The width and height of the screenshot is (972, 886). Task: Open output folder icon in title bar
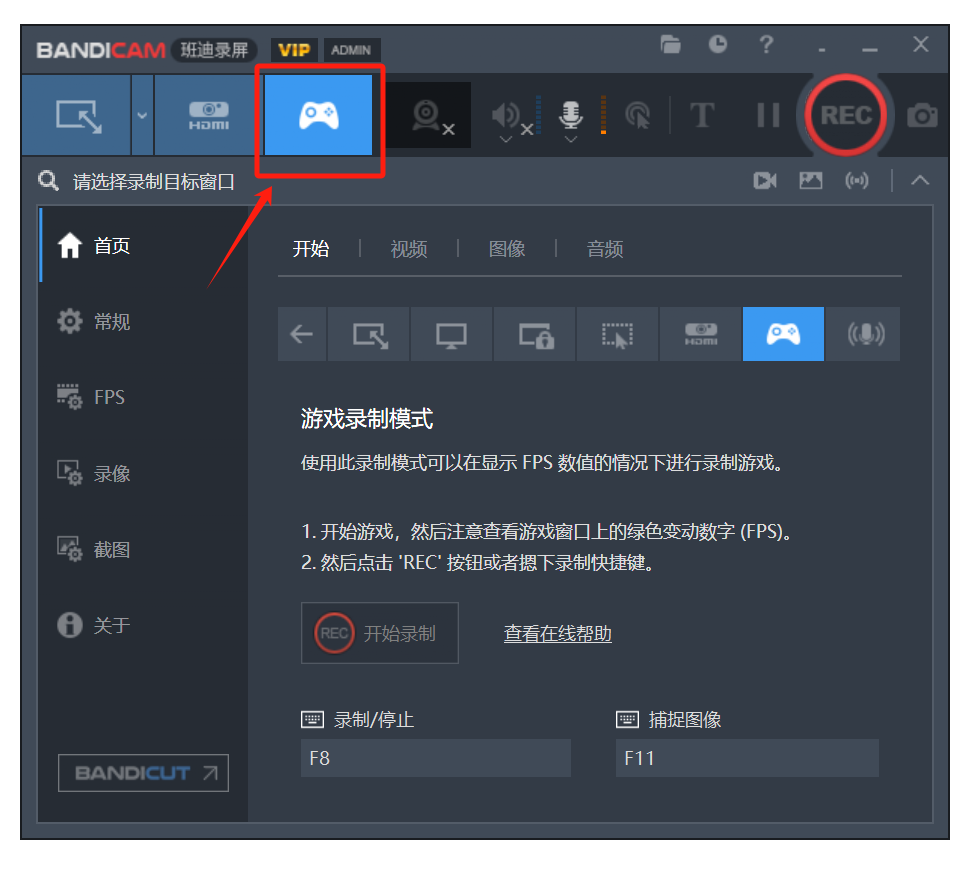670,45
